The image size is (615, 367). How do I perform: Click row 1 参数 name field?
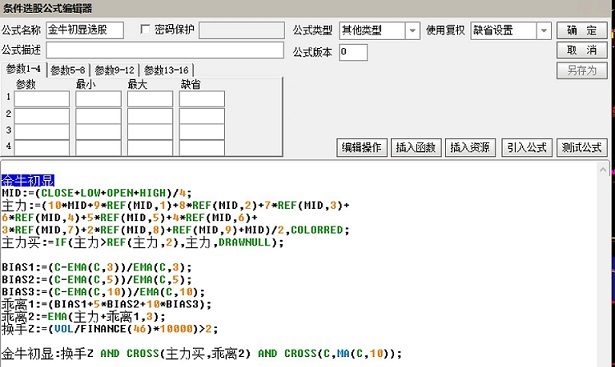[42, 99]
